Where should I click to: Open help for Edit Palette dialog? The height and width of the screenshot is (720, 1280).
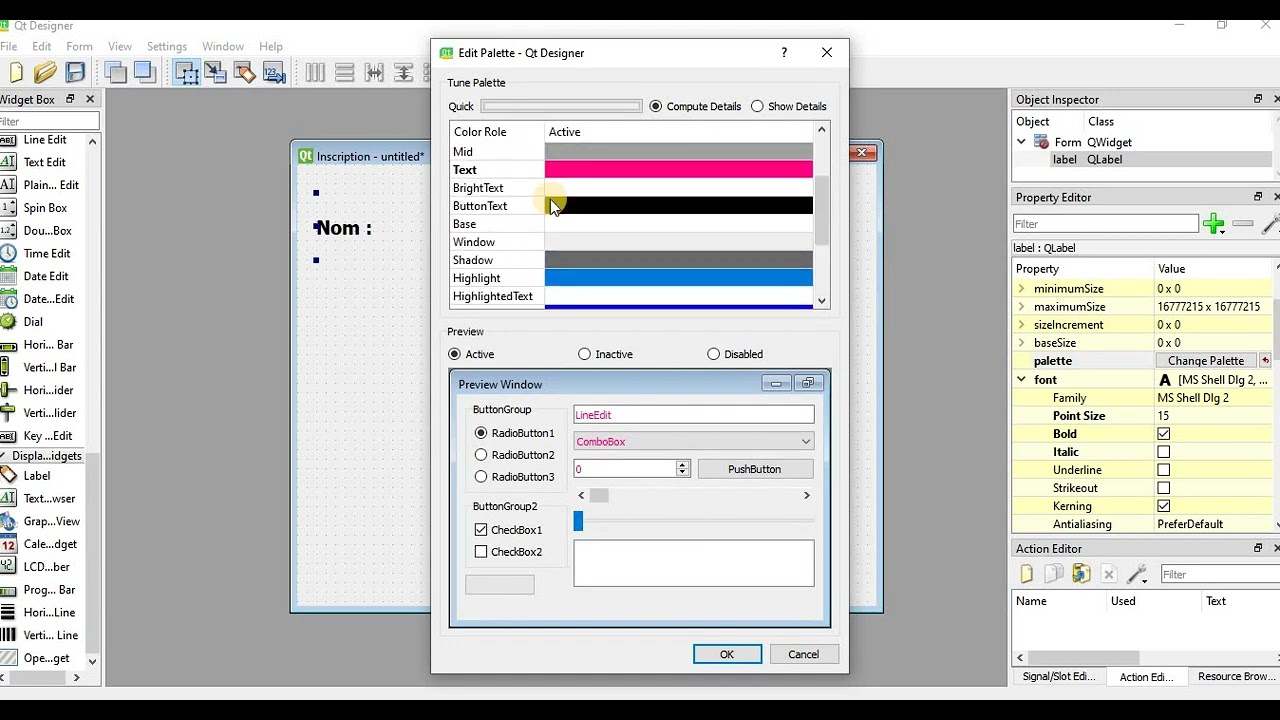[x=784, y=53]
